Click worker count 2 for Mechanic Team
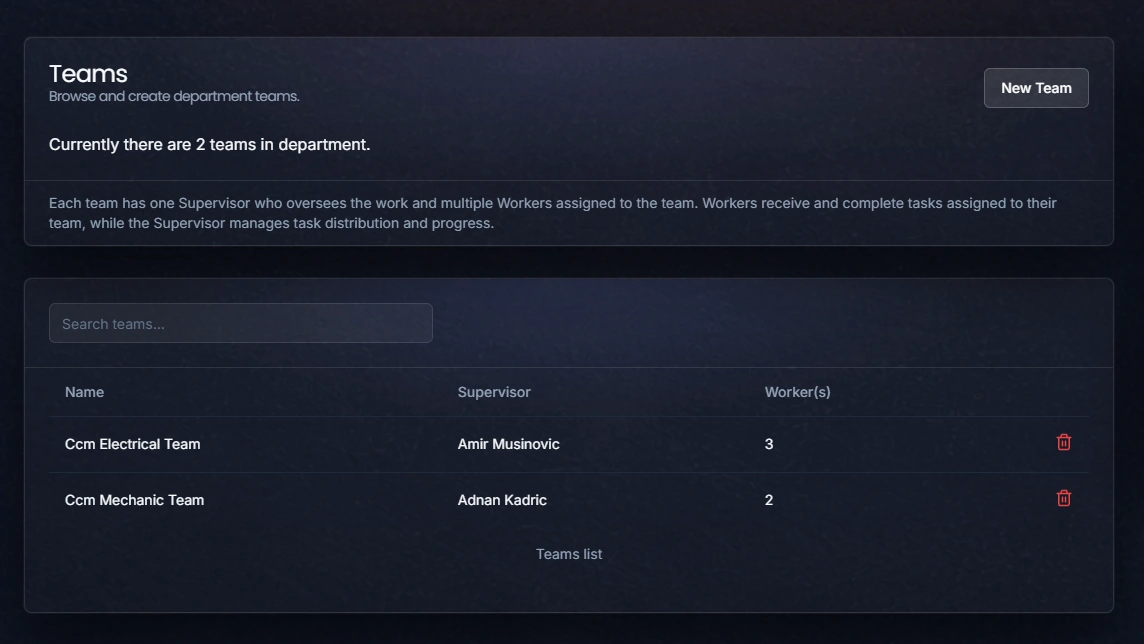The width and height of the screenshot is (1144, 644). pos(769,500)
